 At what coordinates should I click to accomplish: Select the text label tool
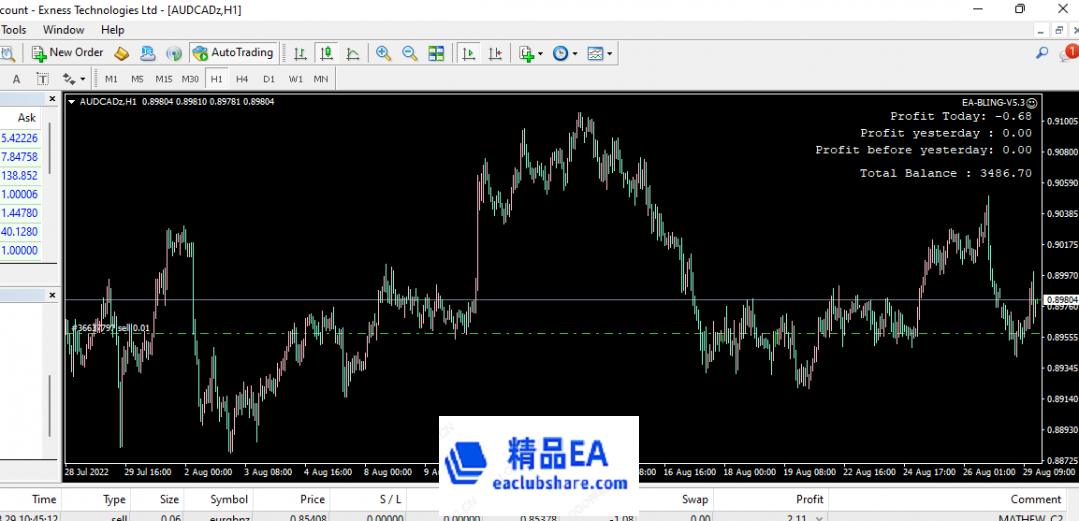pos(17,79)
